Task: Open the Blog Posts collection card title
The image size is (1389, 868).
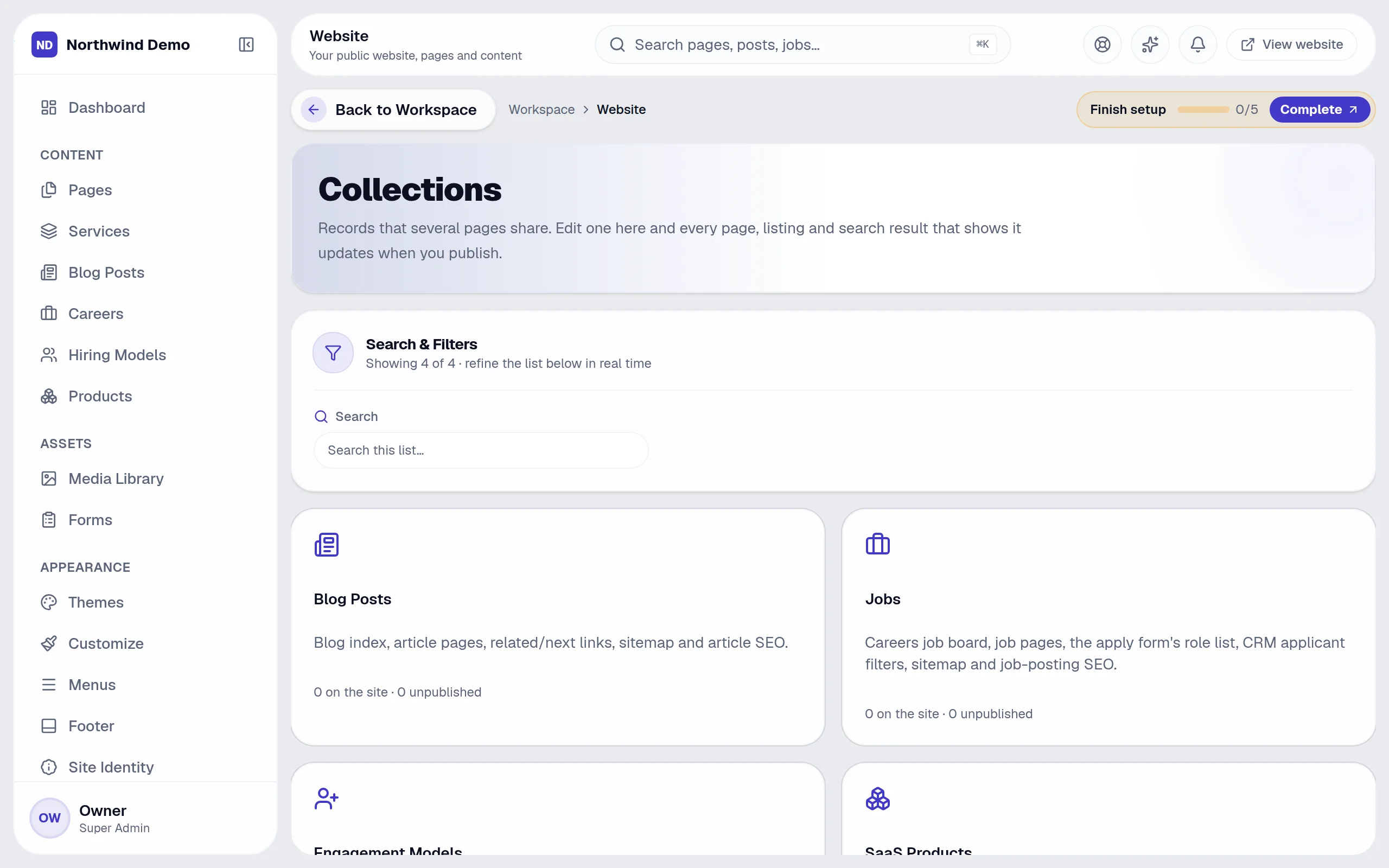Action: pos(353,599)
